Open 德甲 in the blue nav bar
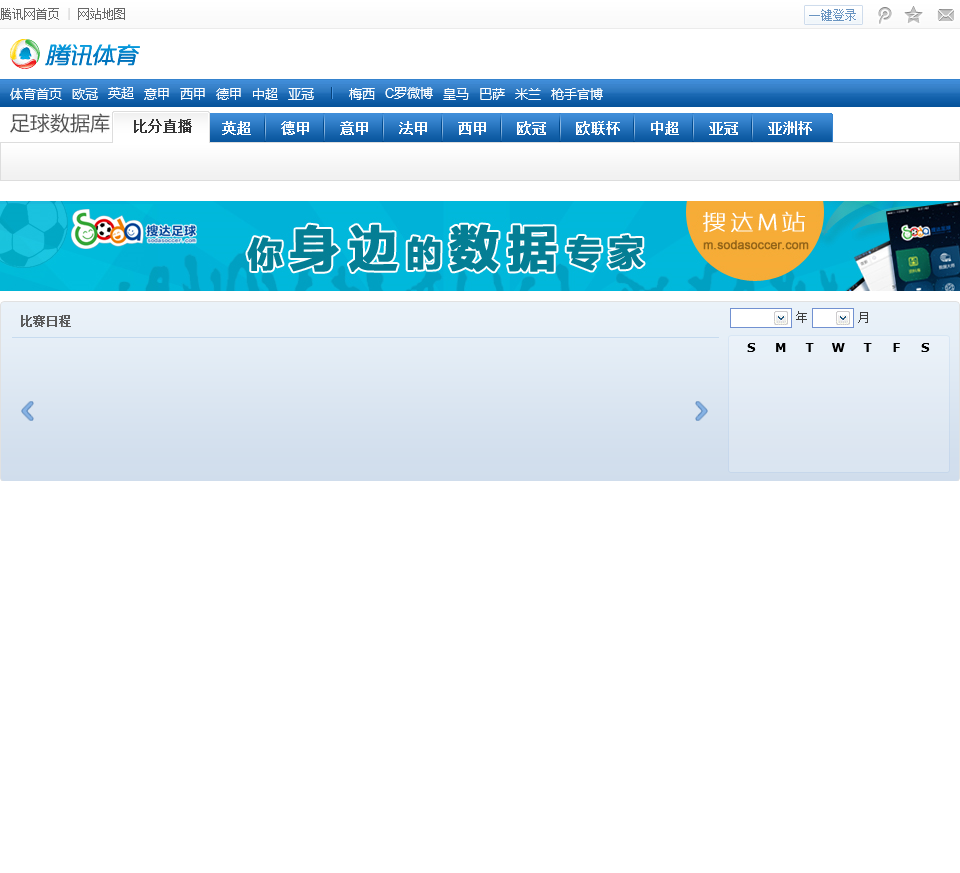The height and width of the screenshot is (873, 960). [x=229, y=94]
